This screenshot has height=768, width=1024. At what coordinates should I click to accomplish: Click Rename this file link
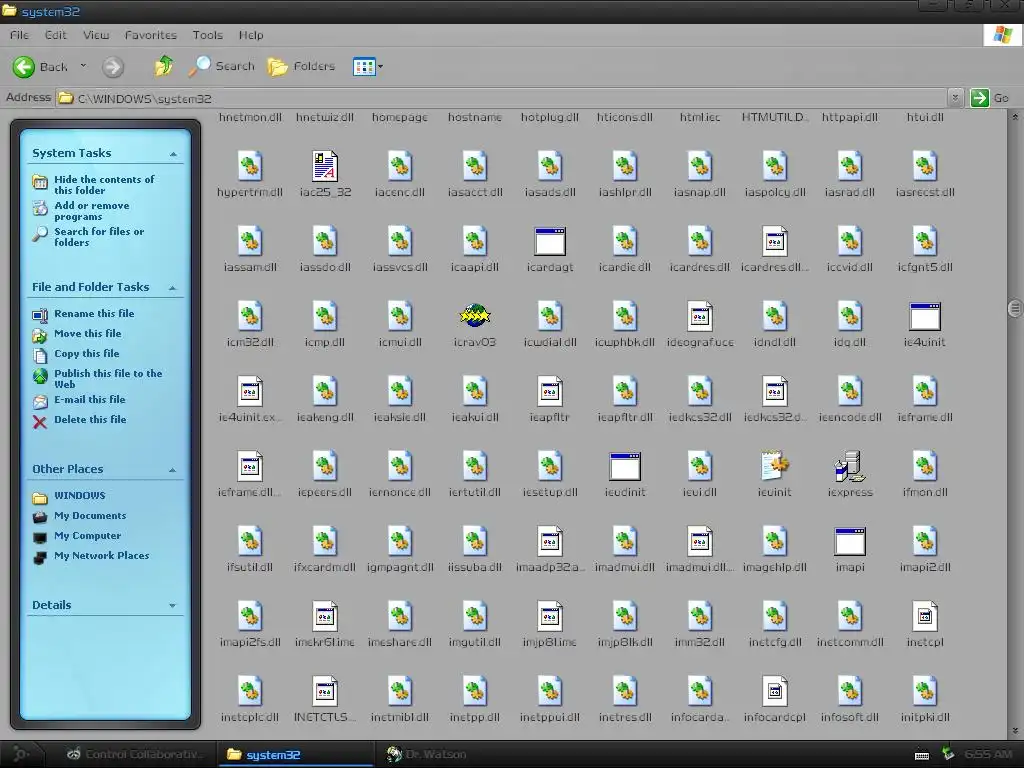pos(94,313)
